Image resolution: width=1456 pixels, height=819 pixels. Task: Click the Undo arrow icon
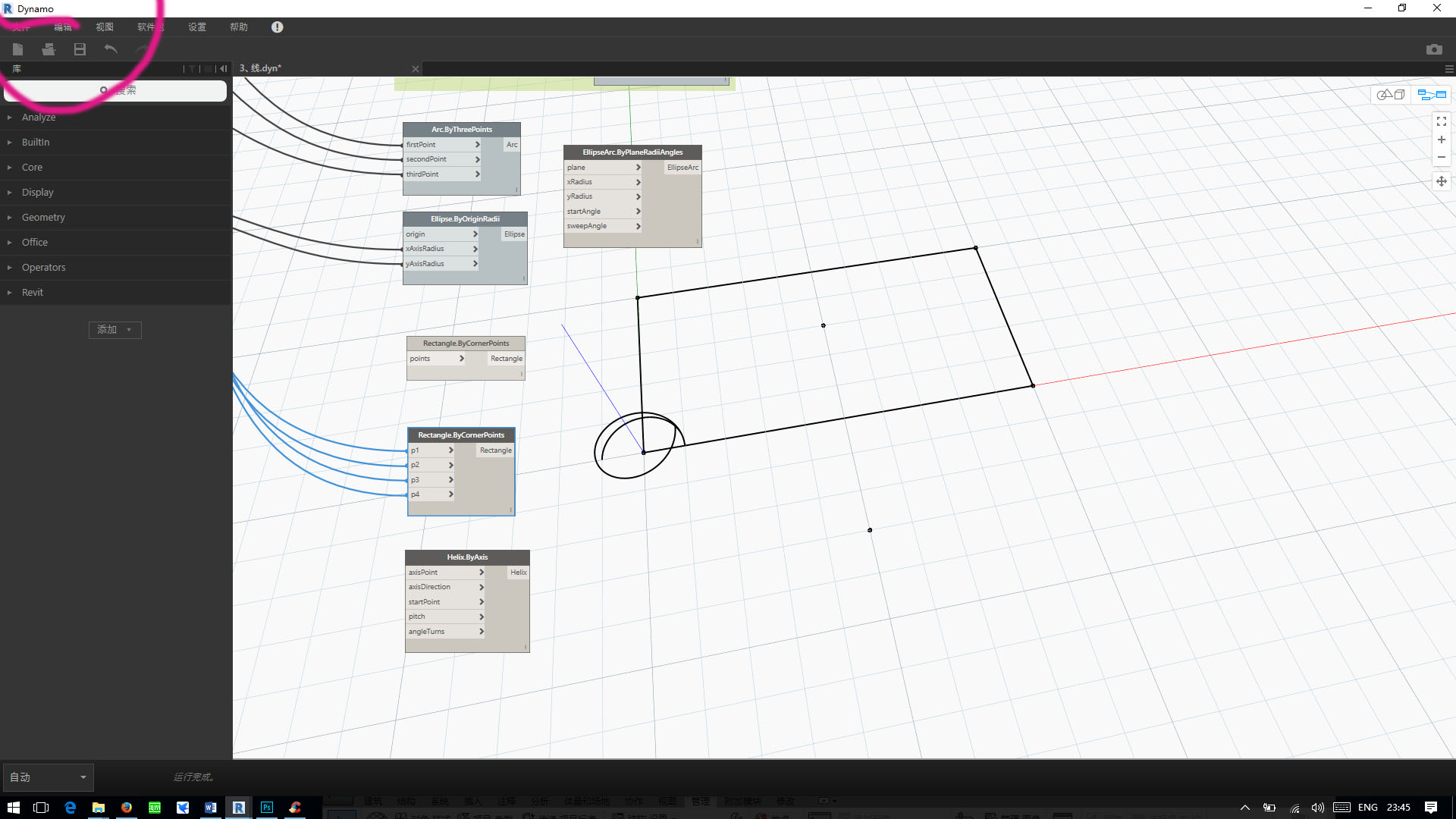pos(111,49)
